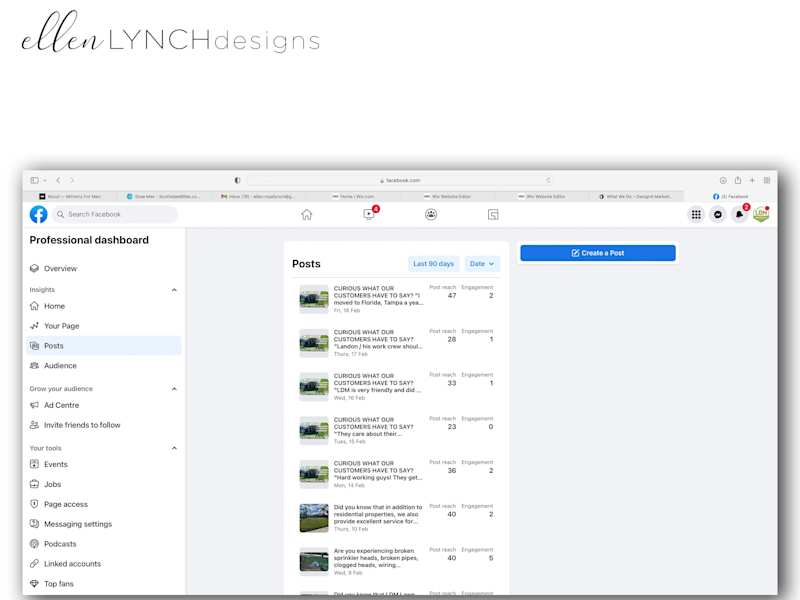The height and width of the screenshot is (600, 800).
Task: Collapse the Your tools section
Action: 174,448
